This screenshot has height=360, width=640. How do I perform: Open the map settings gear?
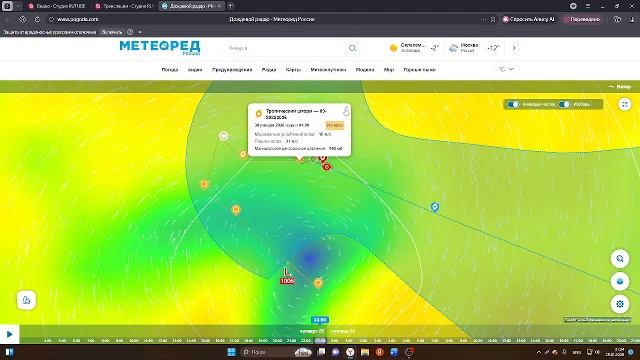(620, 304)
